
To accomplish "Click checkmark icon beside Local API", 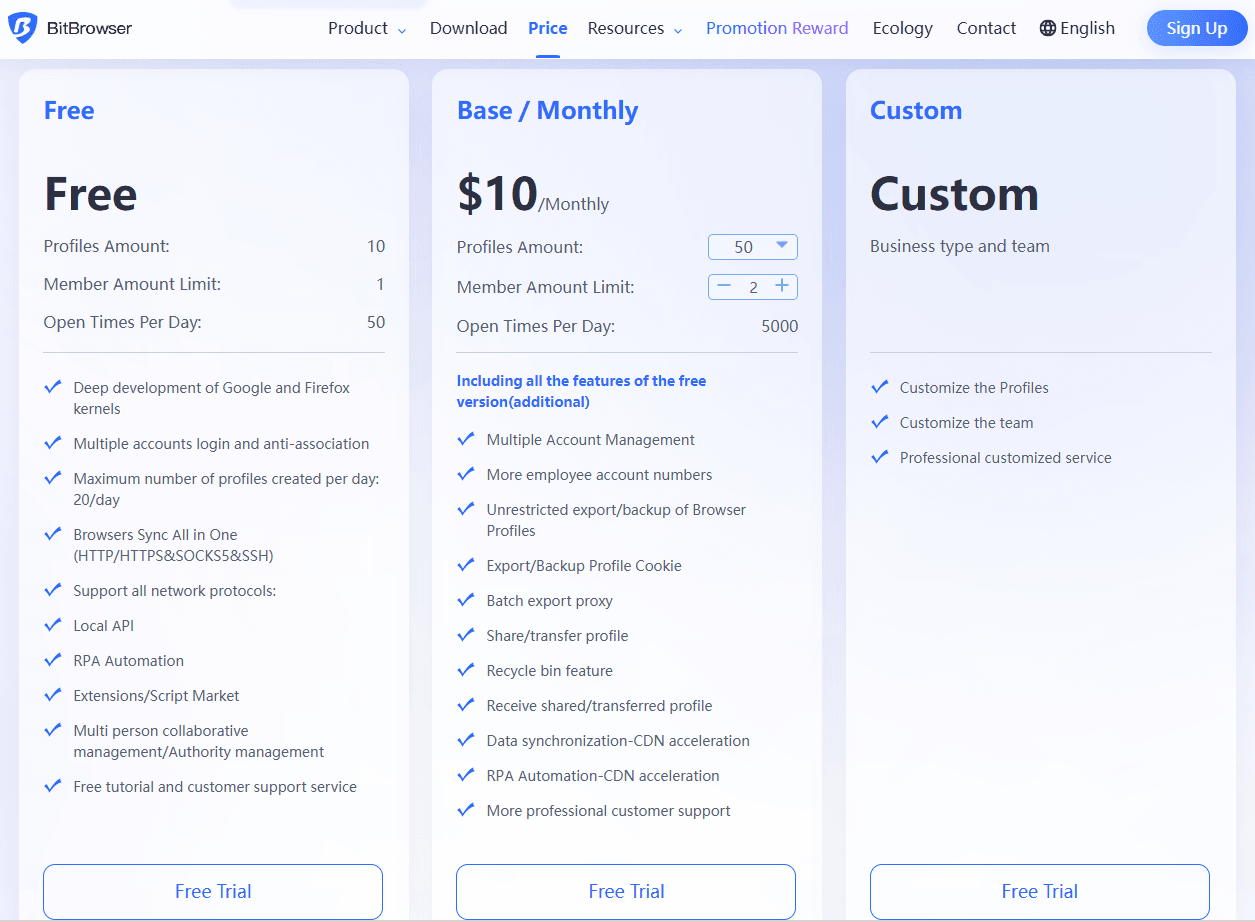I will pyautogui.click(x=53, y=625).
